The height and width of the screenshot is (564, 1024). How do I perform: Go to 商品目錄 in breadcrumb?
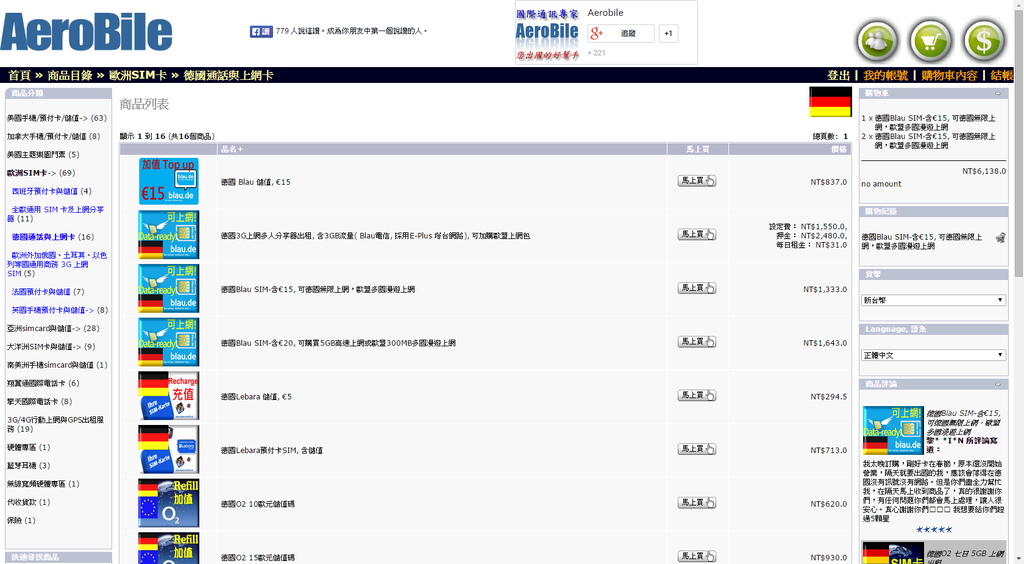70,75
